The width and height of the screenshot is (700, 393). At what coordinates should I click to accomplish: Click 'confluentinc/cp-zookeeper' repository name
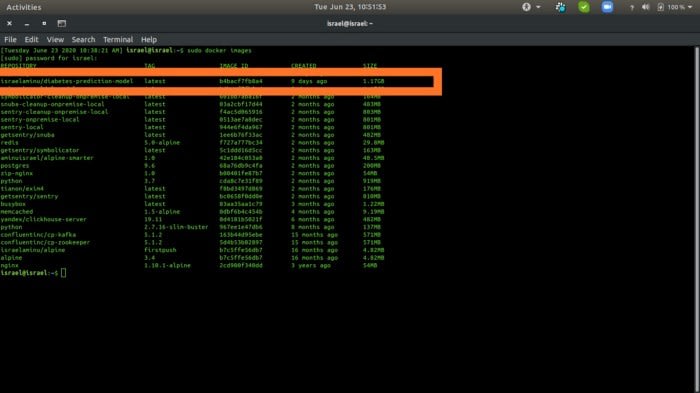[45, 242]
